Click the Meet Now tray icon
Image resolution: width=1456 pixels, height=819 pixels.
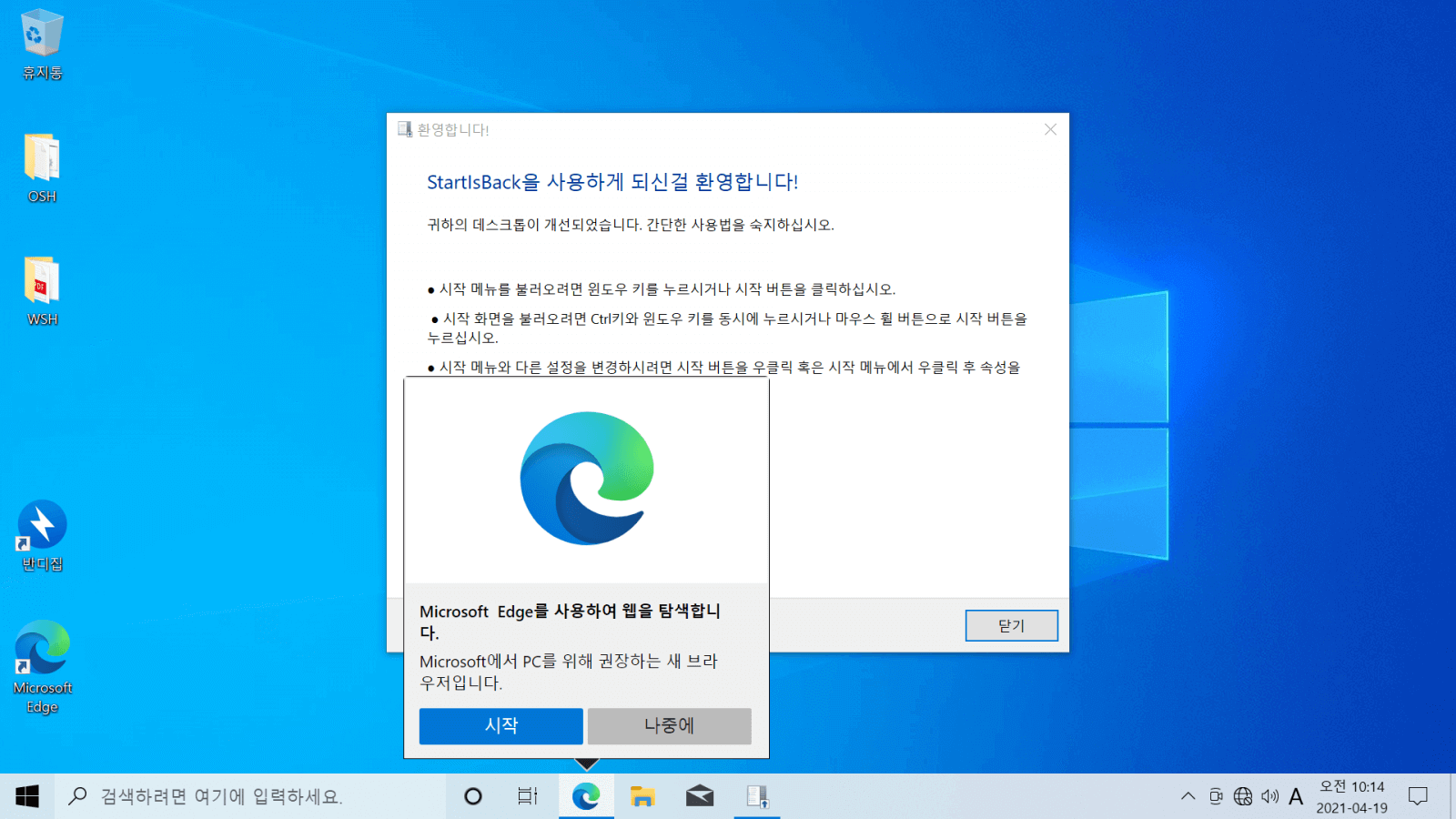click(1216, 796)
